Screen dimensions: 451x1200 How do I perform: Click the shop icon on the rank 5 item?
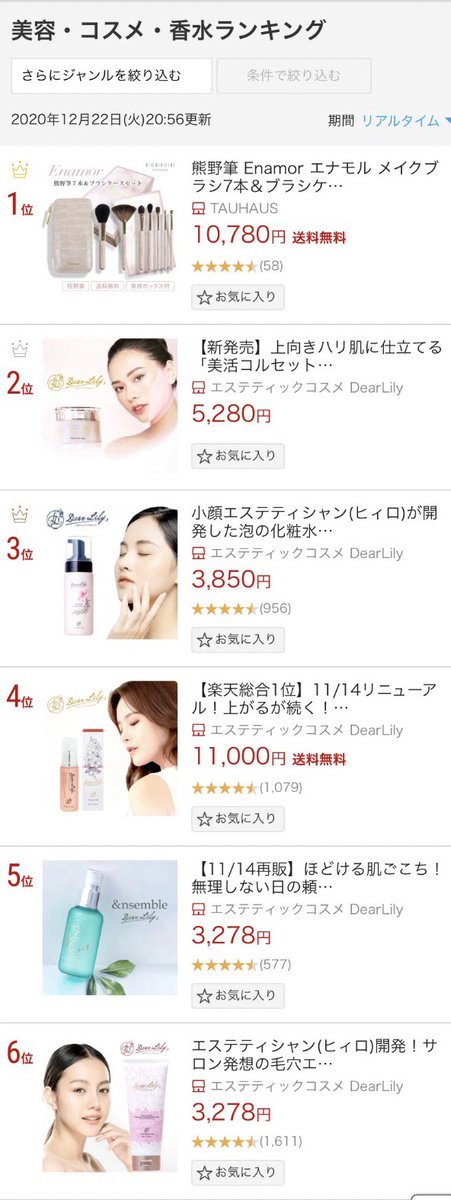198,910
